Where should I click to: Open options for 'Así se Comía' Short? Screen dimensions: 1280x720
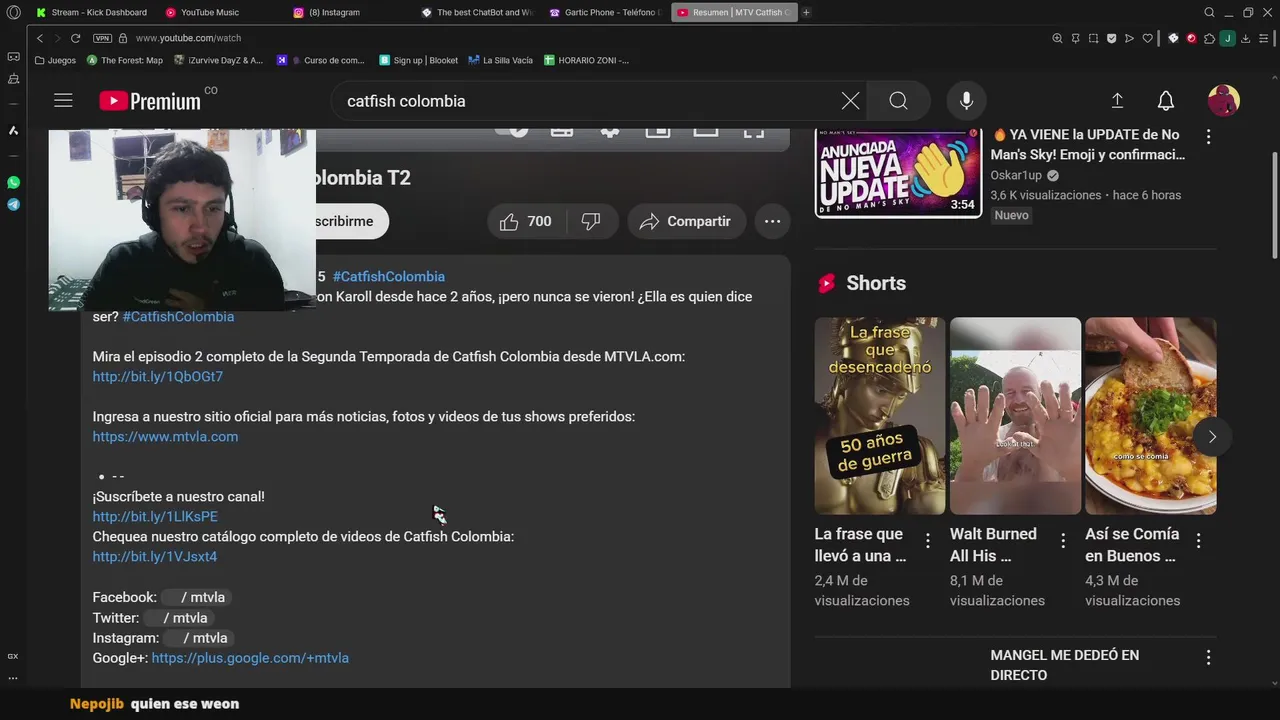click(x=1198, y=541)
